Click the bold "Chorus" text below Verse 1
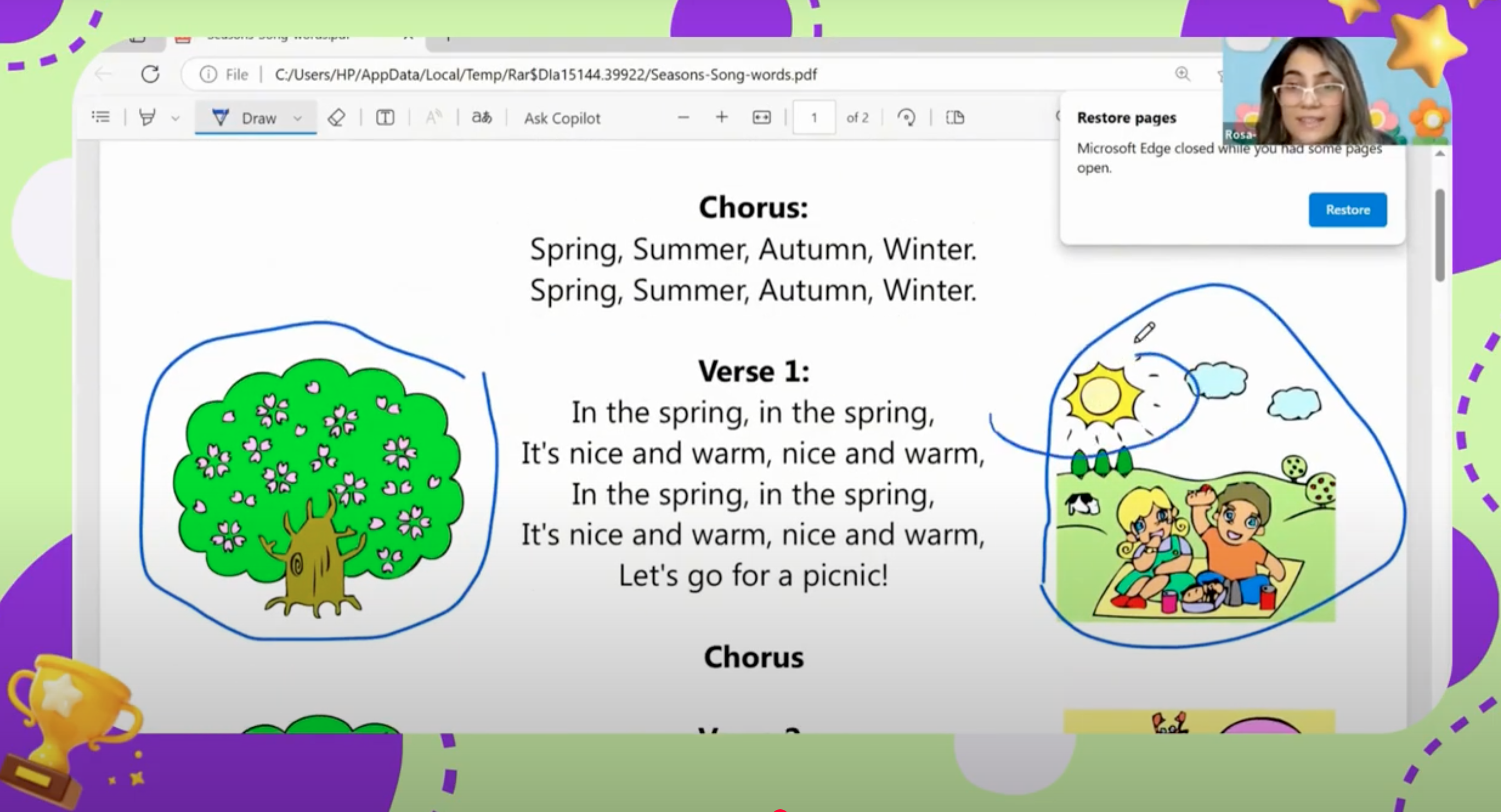The height and width of the screenshot is (812, 1501). [753, 657]
